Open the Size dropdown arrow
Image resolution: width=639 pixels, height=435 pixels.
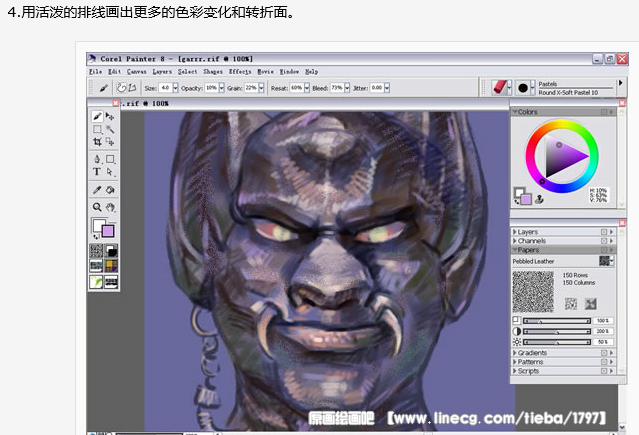click(x=176, y=88)
